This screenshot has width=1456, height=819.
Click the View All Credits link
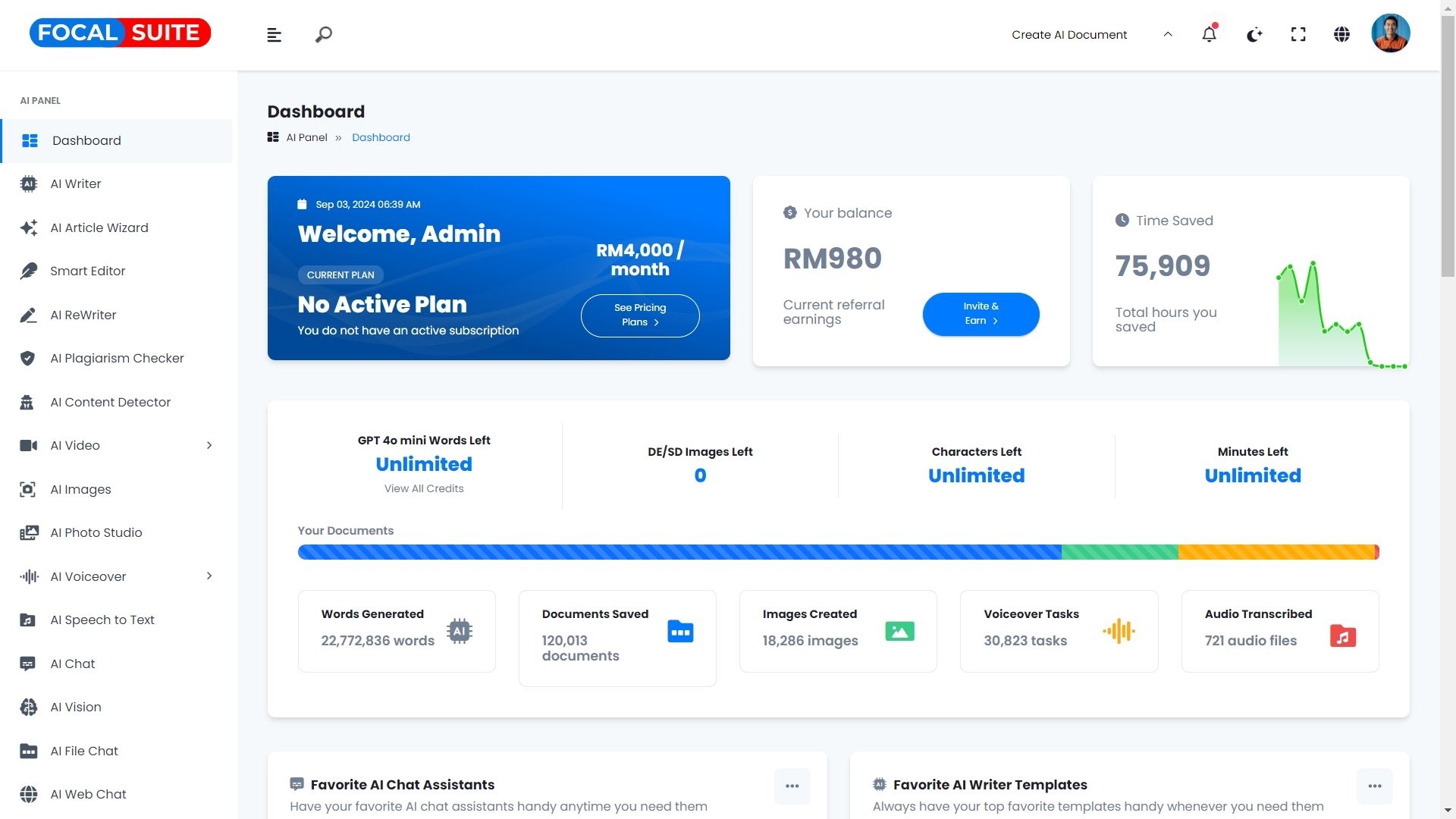pos(423,489)
